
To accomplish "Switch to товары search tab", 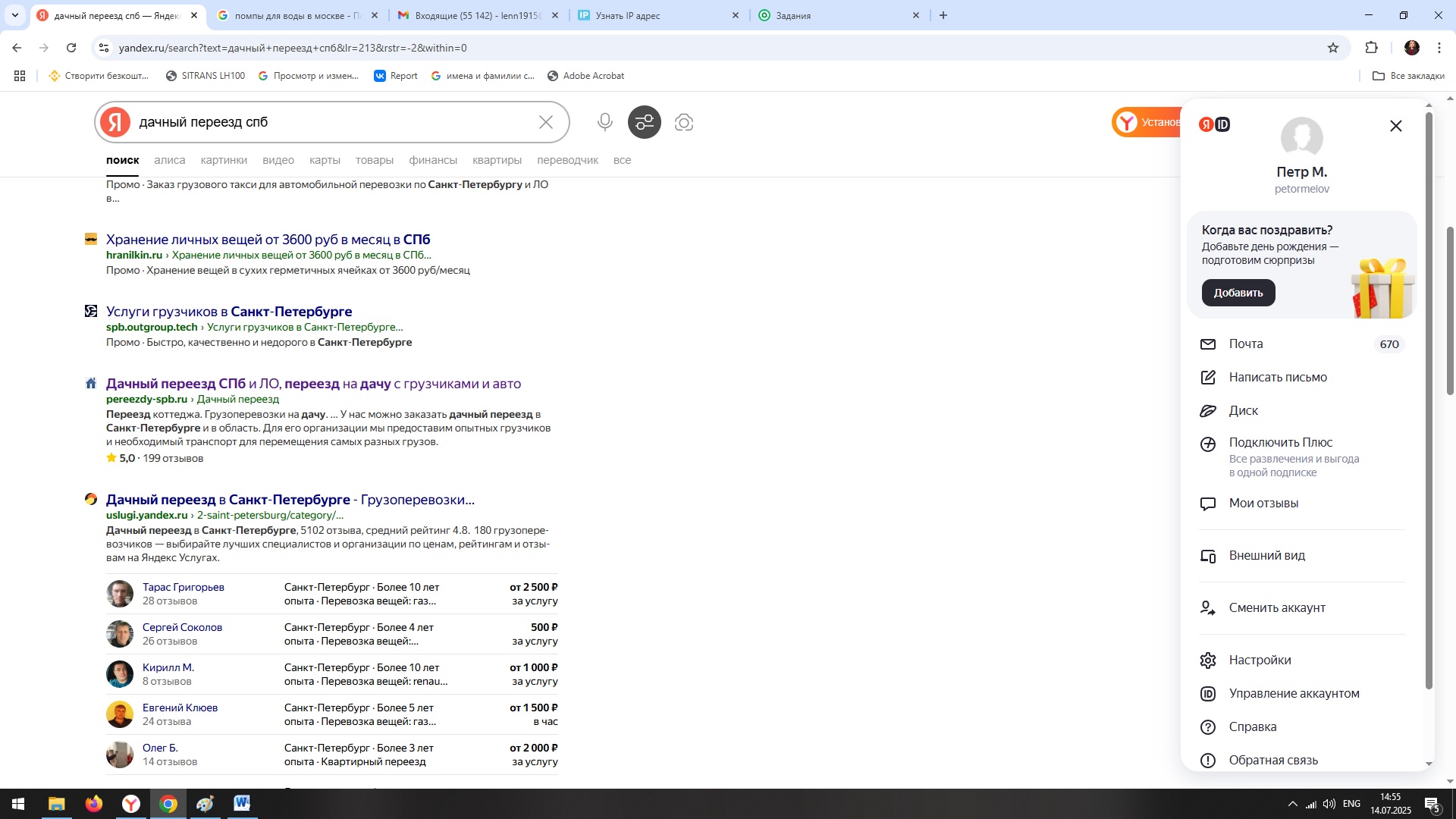I will coord(375,160).
